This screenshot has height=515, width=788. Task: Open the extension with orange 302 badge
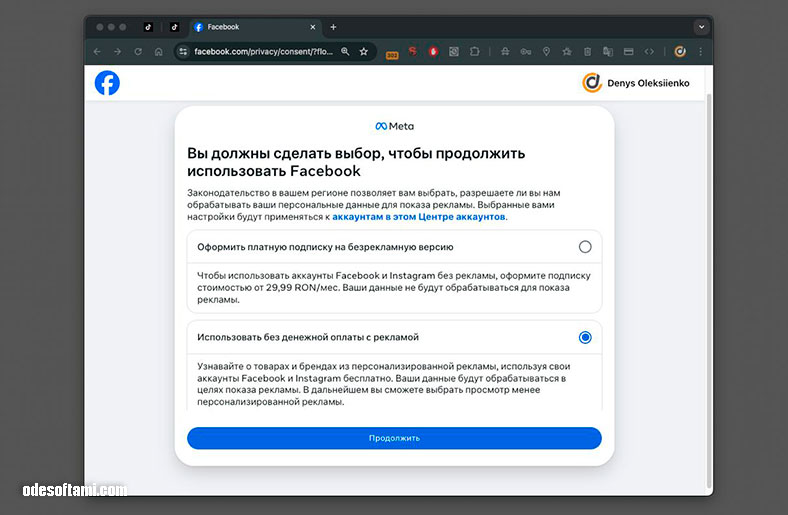(x=392, y=54)
